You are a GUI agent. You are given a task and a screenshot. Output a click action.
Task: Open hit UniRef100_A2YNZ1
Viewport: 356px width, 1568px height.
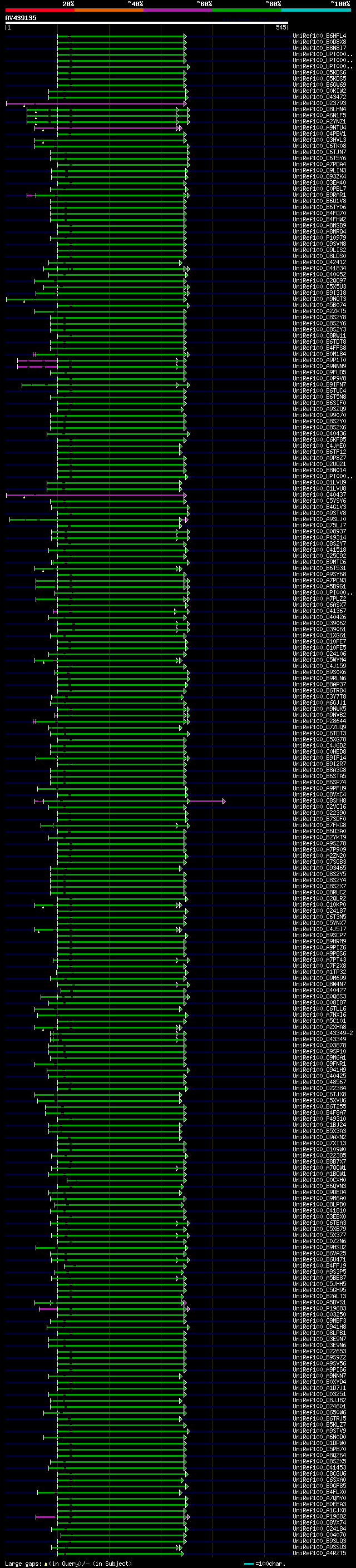tap(319, 122)
